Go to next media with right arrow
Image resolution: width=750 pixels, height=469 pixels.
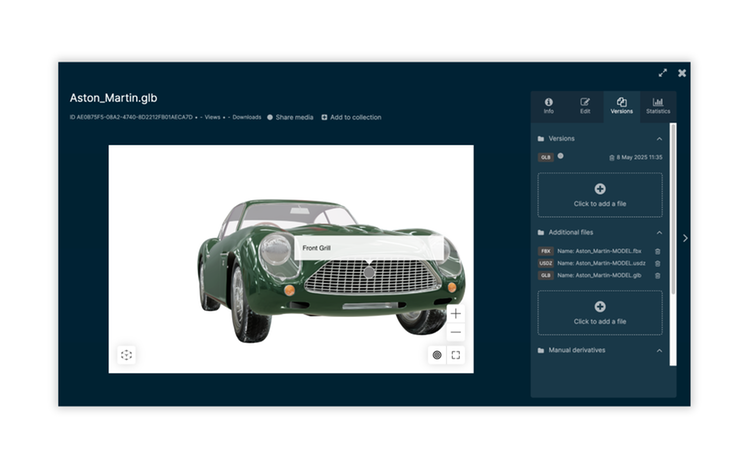pyautogui.click(x=685, y=238)
